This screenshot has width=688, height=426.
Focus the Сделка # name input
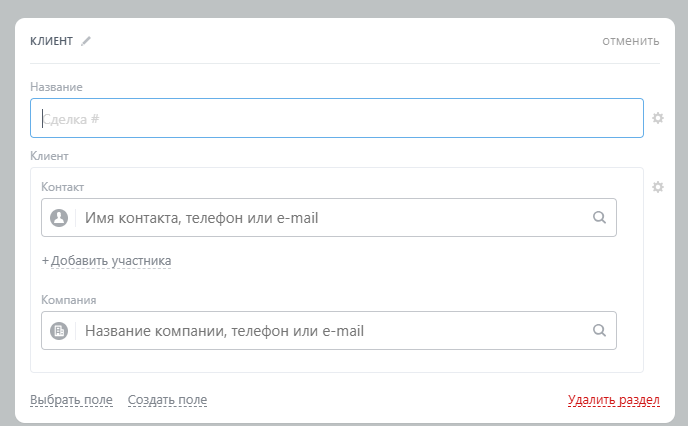click(336, 118)
